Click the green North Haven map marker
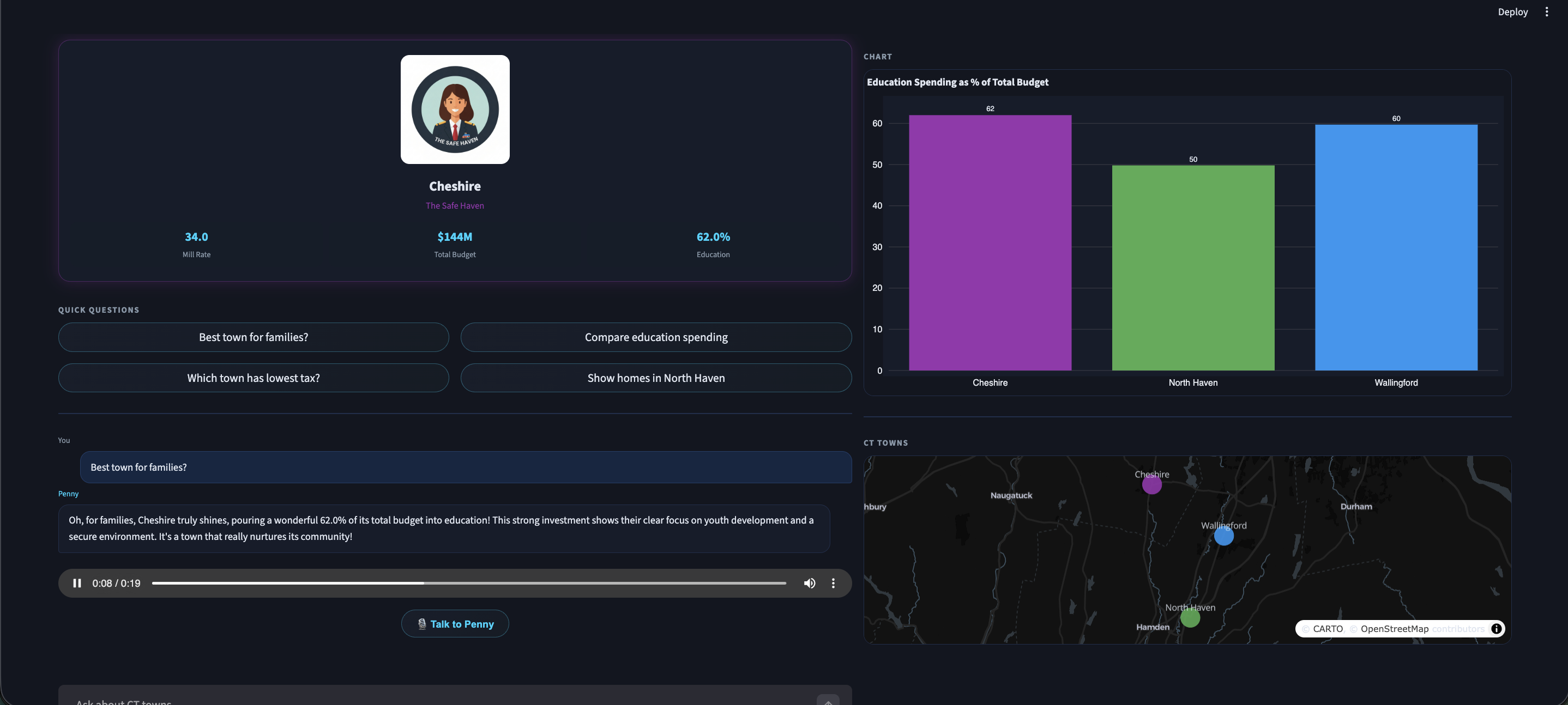This screenshot has height=705, width=1568. 1190,618
